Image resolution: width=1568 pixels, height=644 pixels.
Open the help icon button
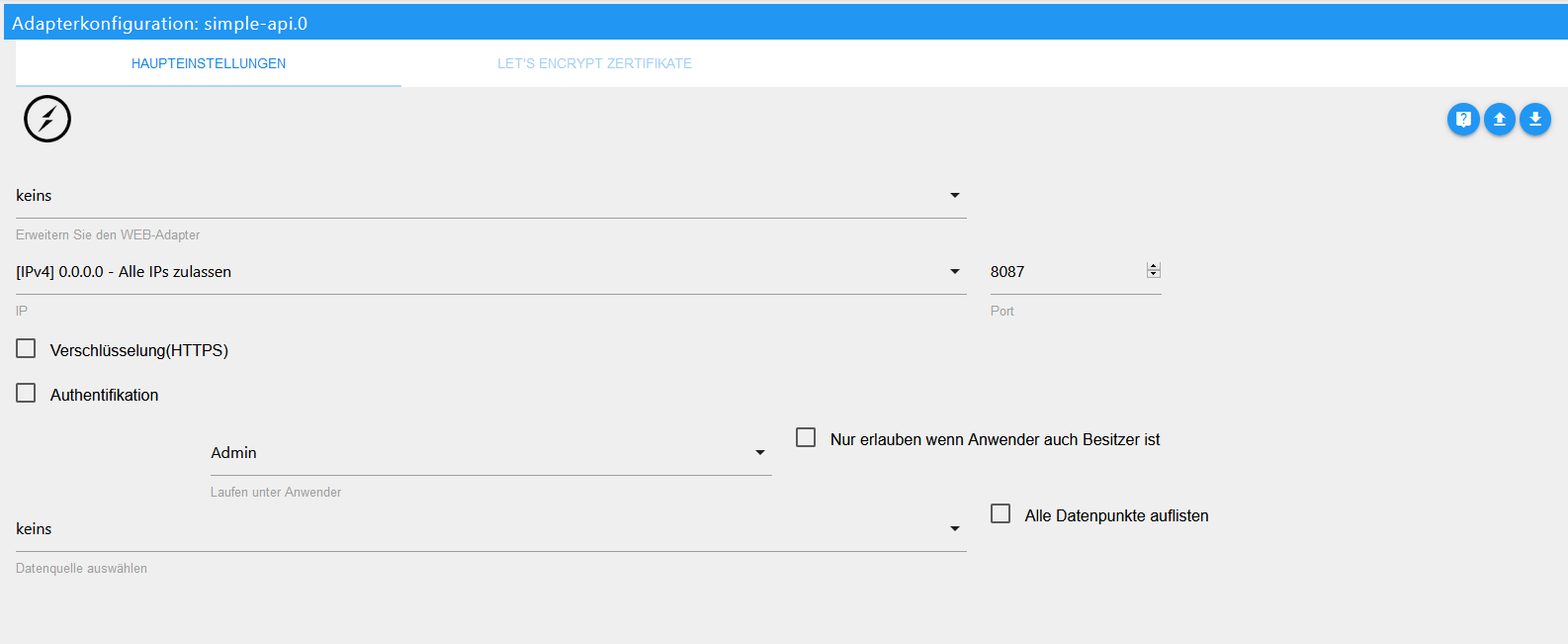(1463, 120)
